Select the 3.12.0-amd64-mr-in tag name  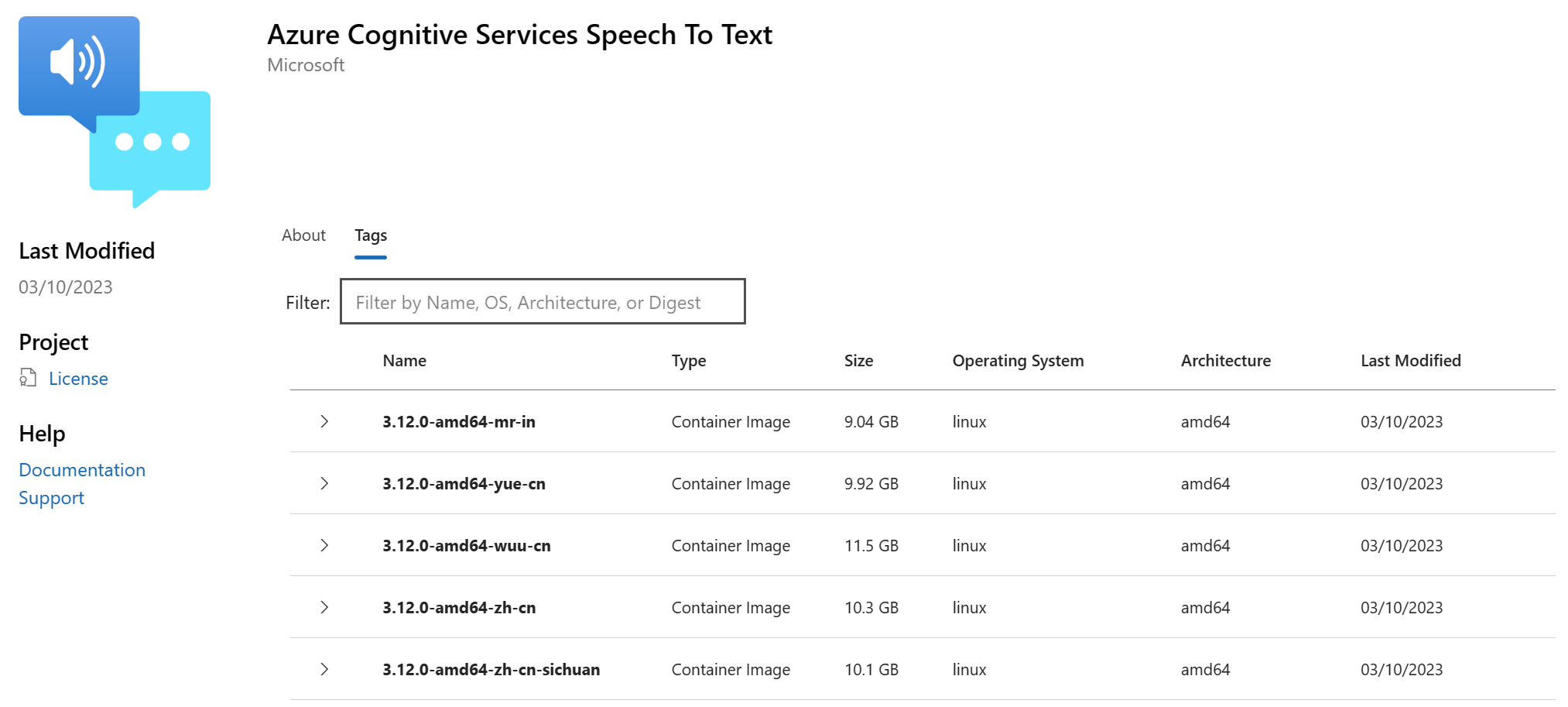click(459, 422)
